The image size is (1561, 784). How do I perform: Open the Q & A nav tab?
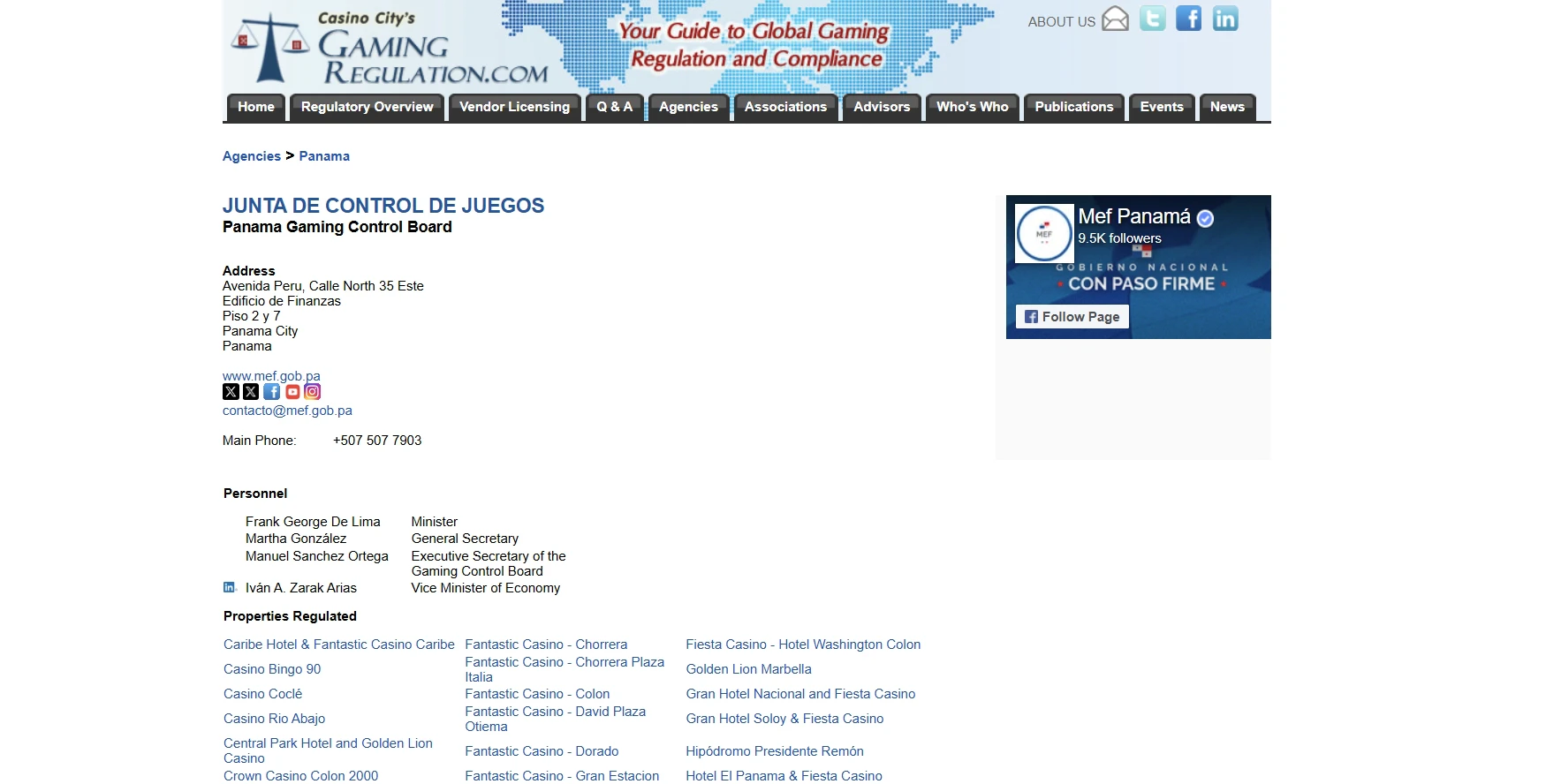(615, 107)
